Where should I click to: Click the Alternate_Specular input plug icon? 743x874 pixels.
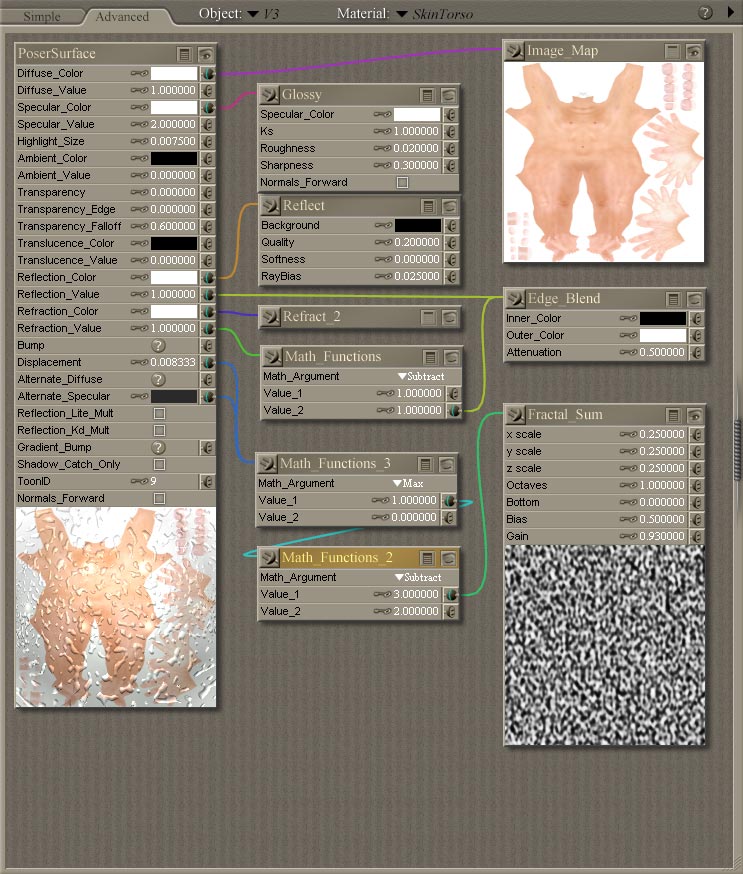pyautogui.click(x=208, y=396)
